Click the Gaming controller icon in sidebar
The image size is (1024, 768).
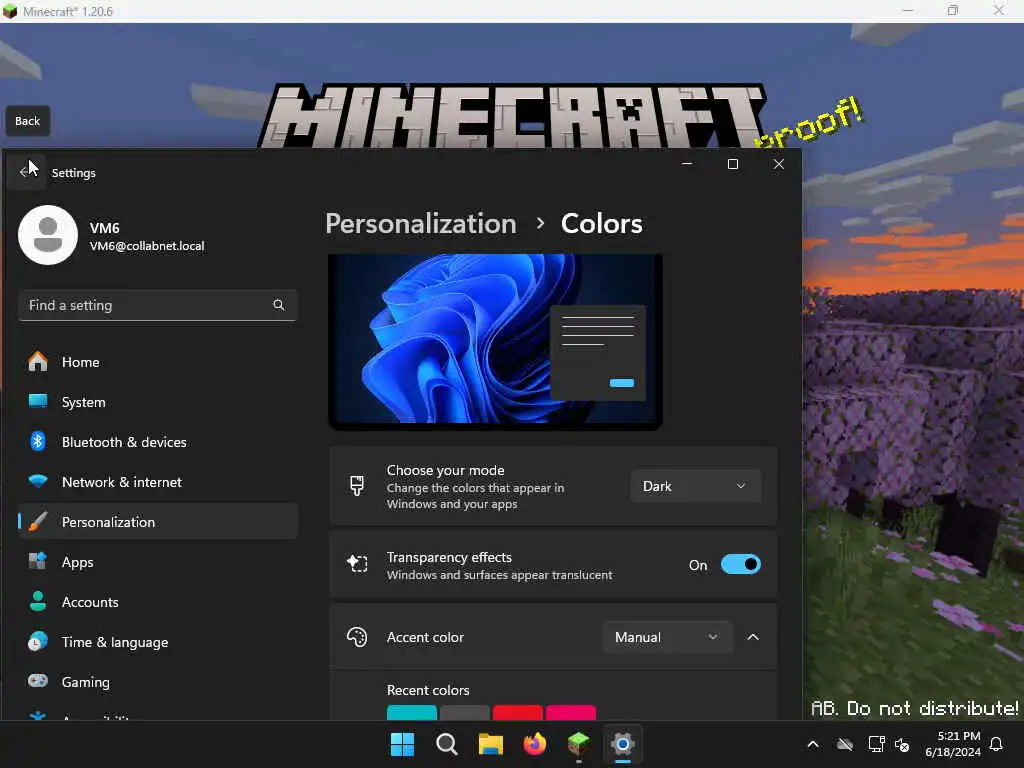[x=38, y=681]
